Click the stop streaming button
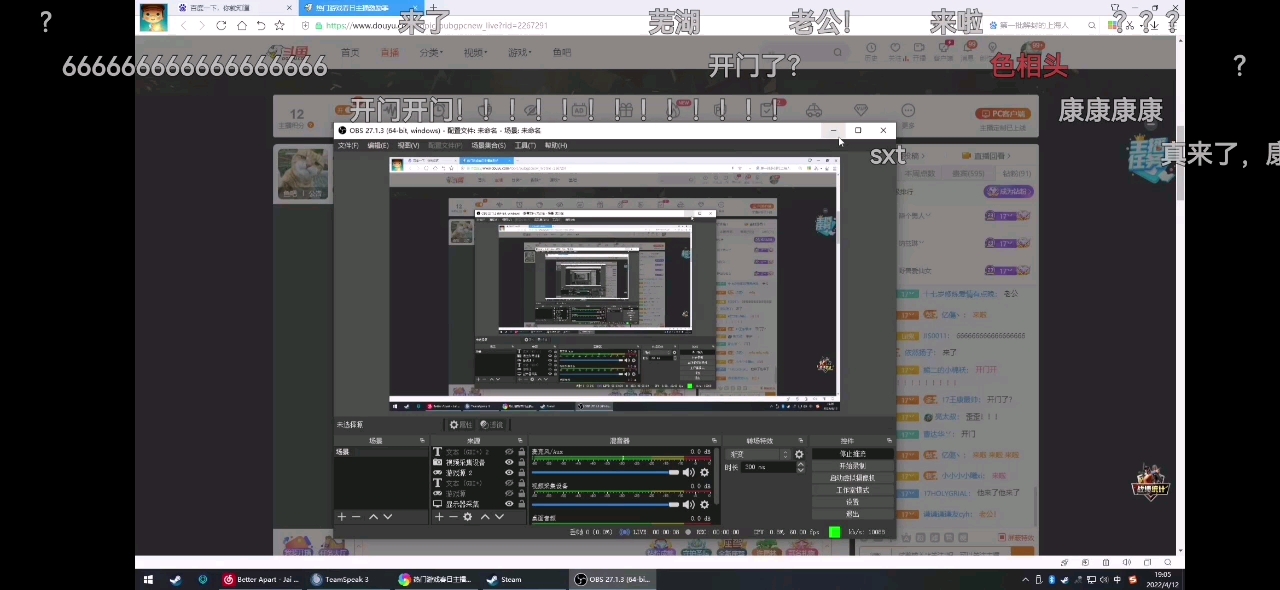1280x590 pixels. (852, 454)
